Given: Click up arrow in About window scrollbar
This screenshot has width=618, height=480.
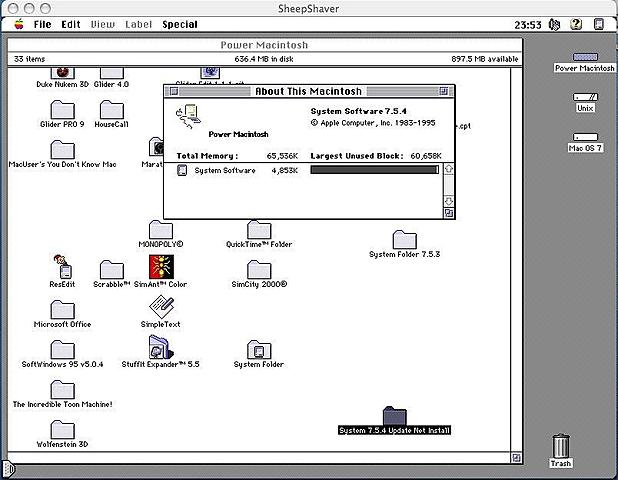Looking at the screenshot, I should click(449, 169).
